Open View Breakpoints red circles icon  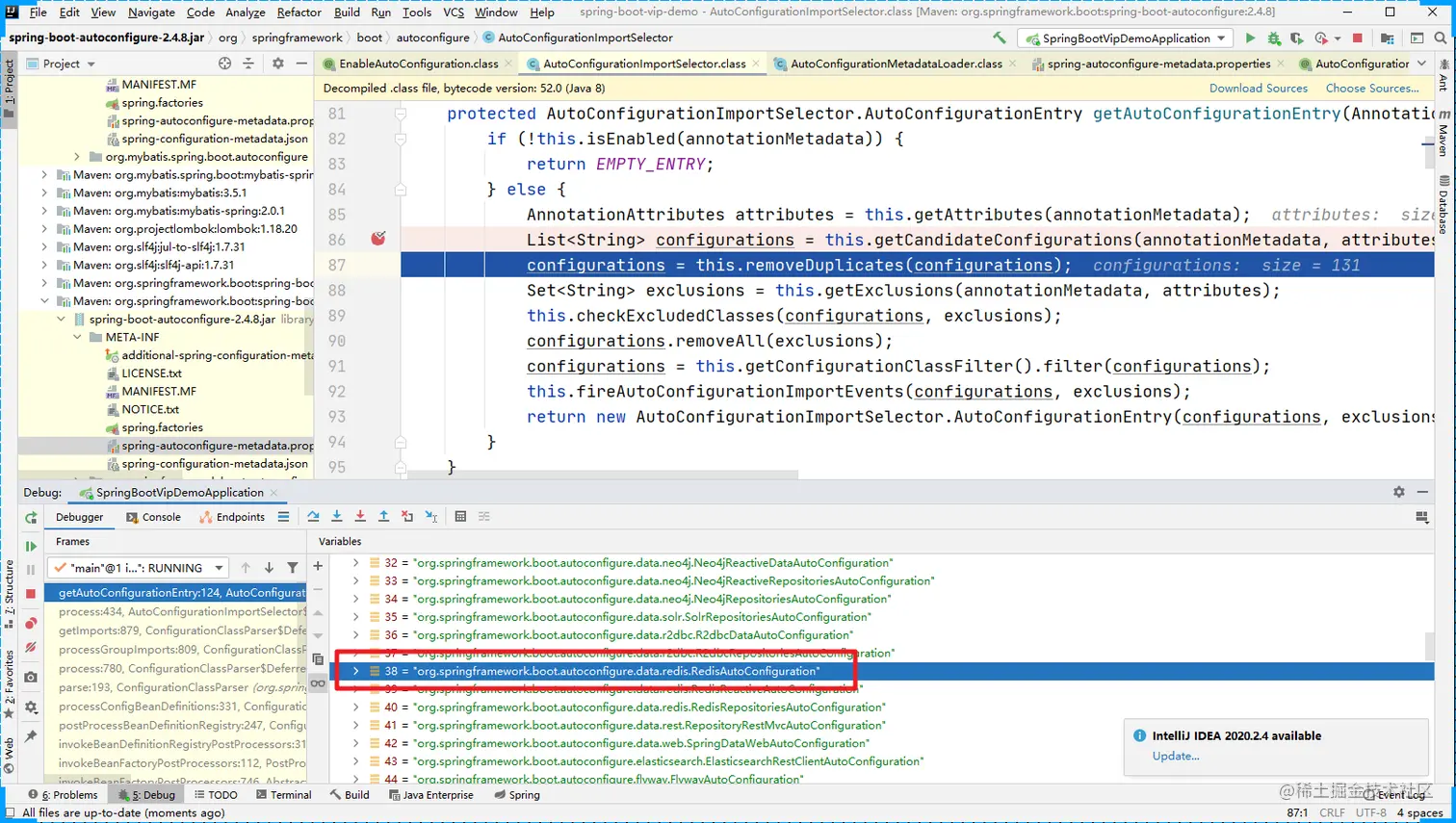click(x=31, y=624)
